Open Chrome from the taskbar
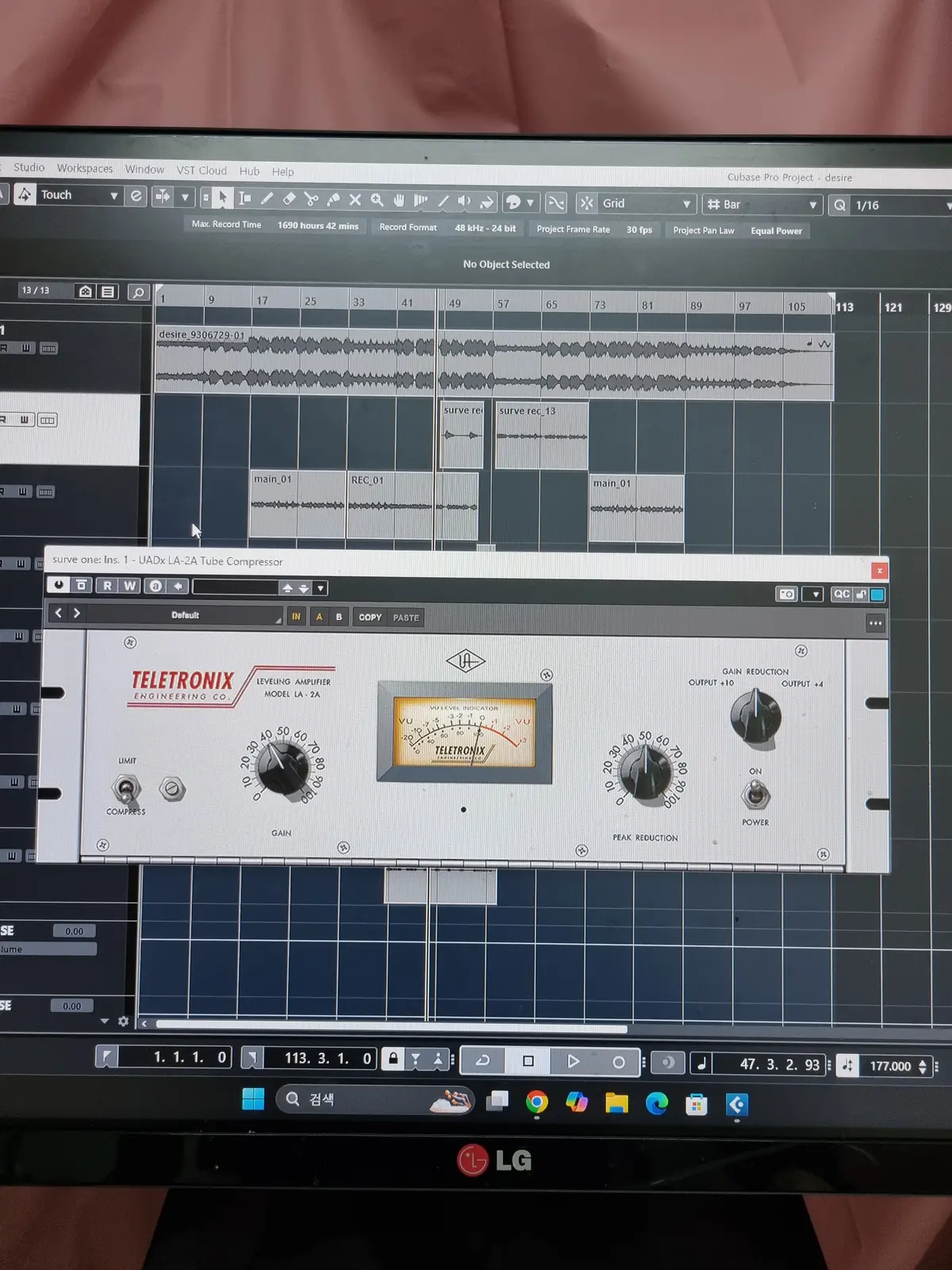This screenshot has height=1270, width=952. point(537,1103)
